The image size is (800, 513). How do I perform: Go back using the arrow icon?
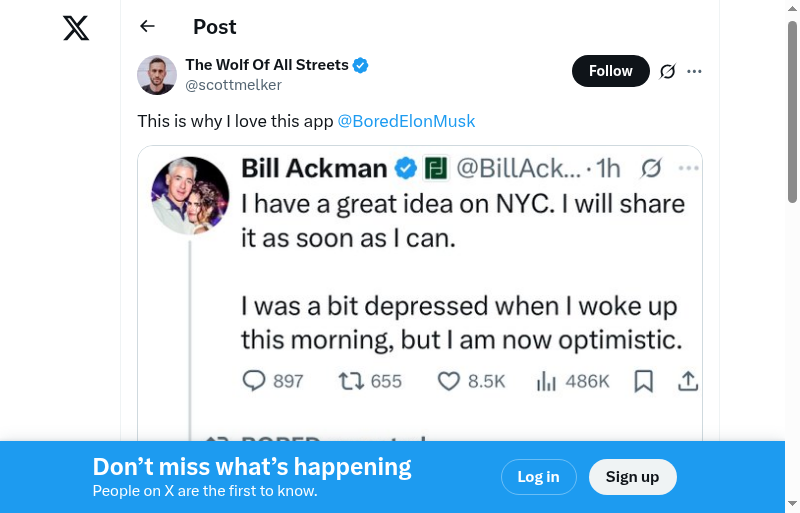[x=148, y=27]
